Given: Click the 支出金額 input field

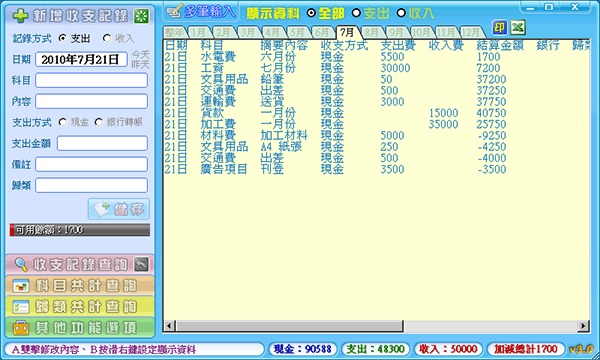Looking at the screenshot, I should [x=102, y=143].
